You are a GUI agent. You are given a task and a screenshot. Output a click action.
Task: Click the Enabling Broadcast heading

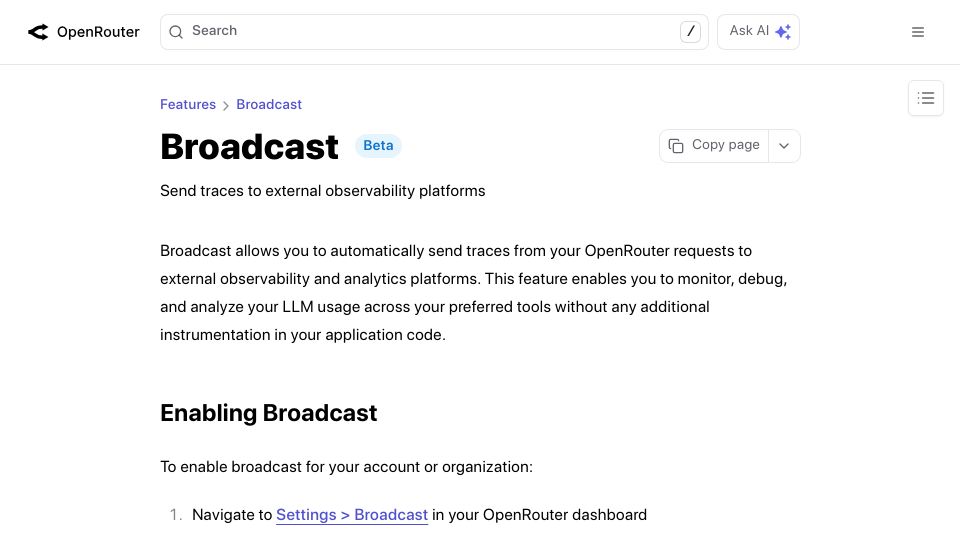(x=269, y=413)
